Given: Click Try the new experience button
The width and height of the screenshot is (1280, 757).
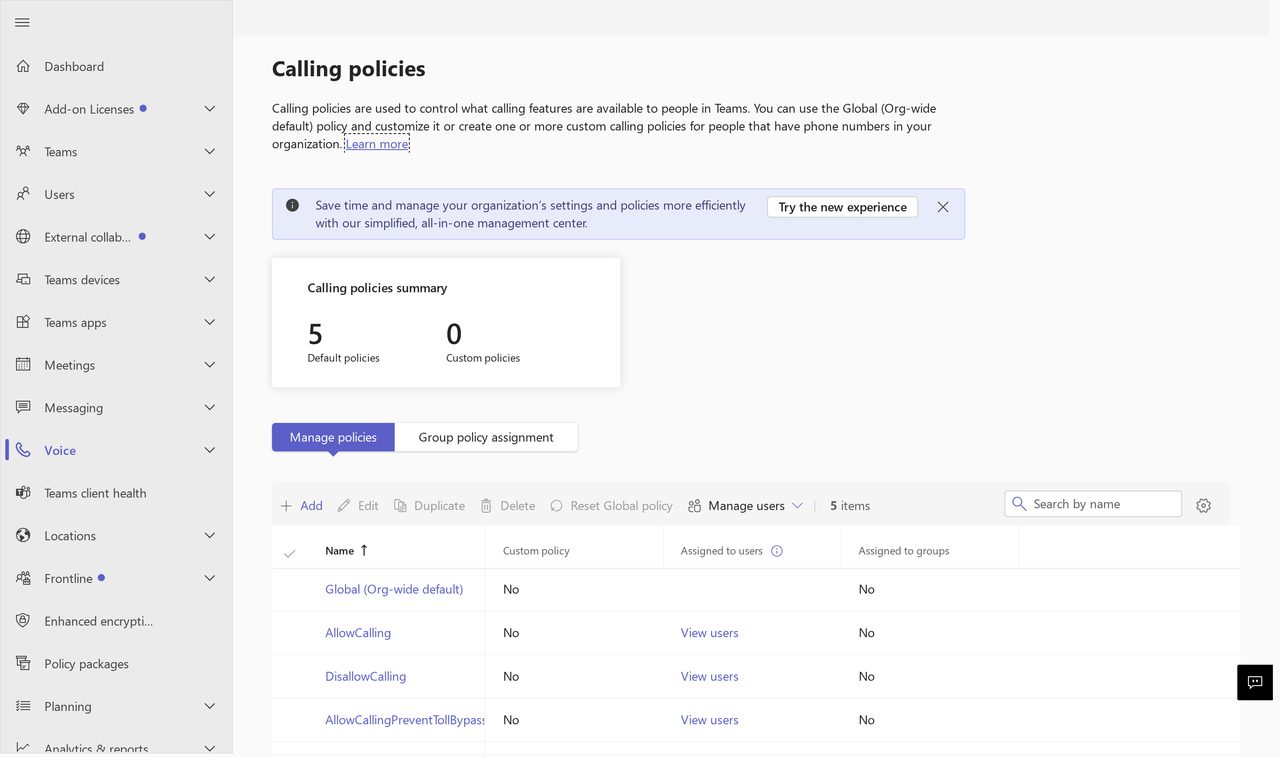Looking at the screenshot, I should point(842,207).
